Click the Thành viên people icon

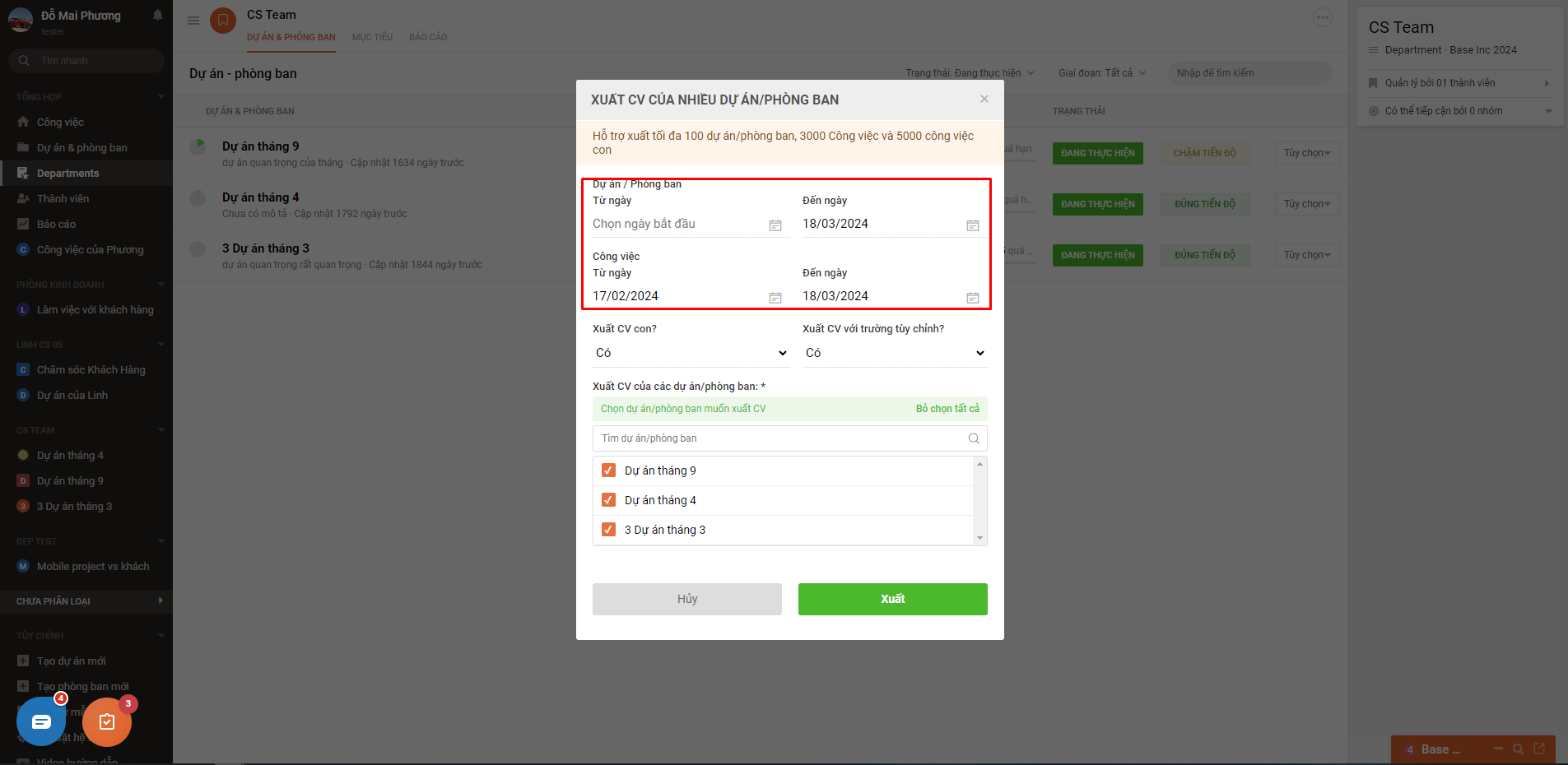click(x=23, y=198)
